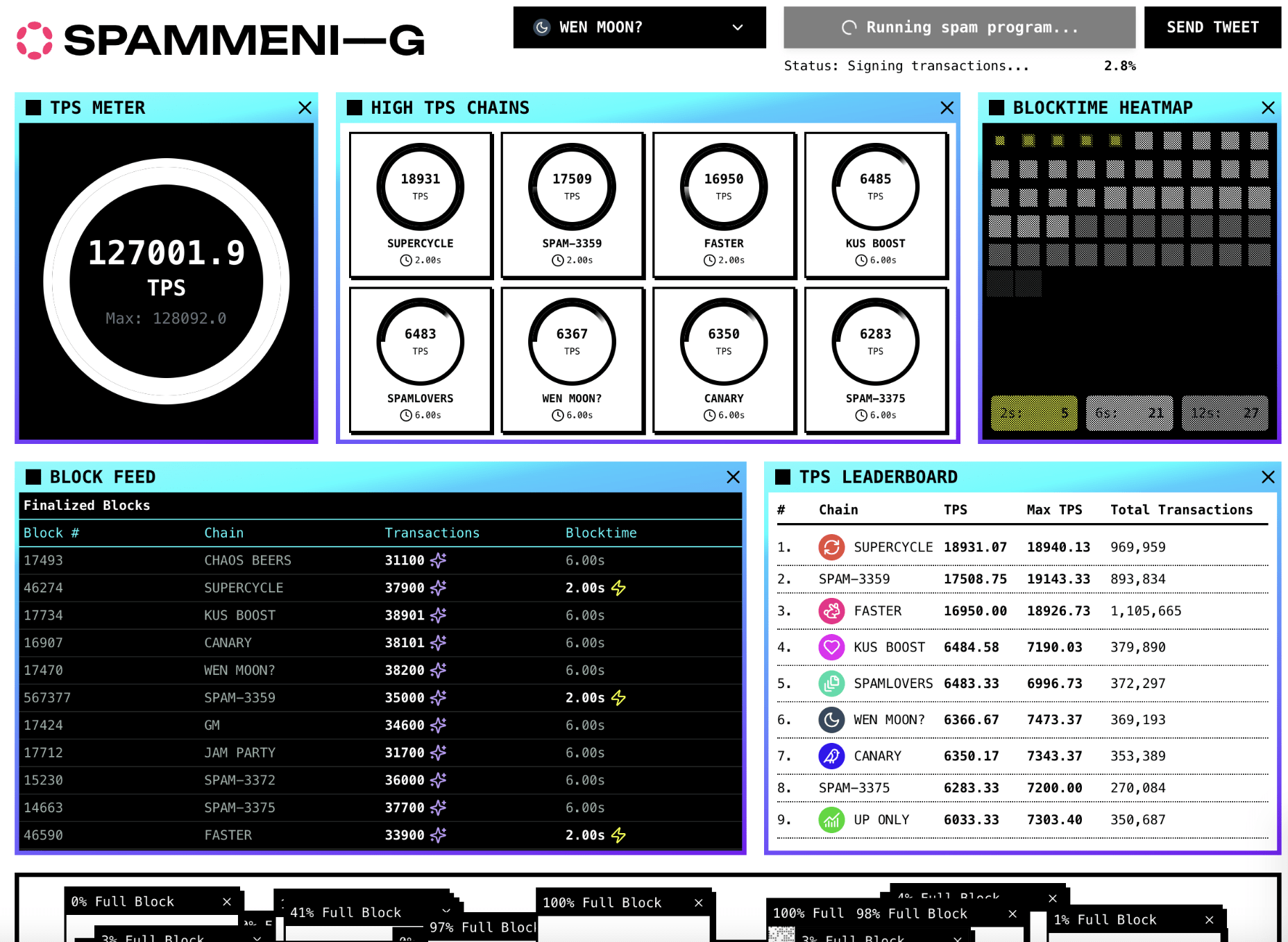Click the SPAMLOVERS leaderboard avatar icon
Image resolution: width=1288 pixels, height=942 pixels.
831,683
